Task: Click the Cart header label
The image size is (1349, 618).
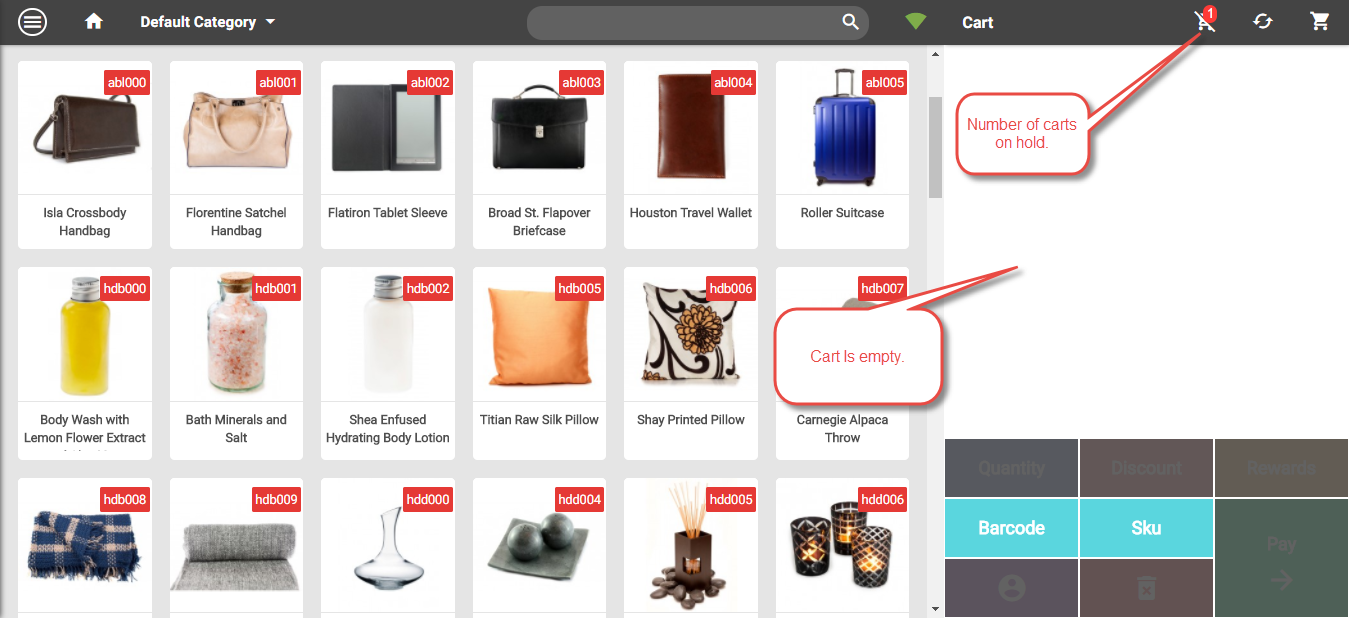Action: tap(977, 22)
